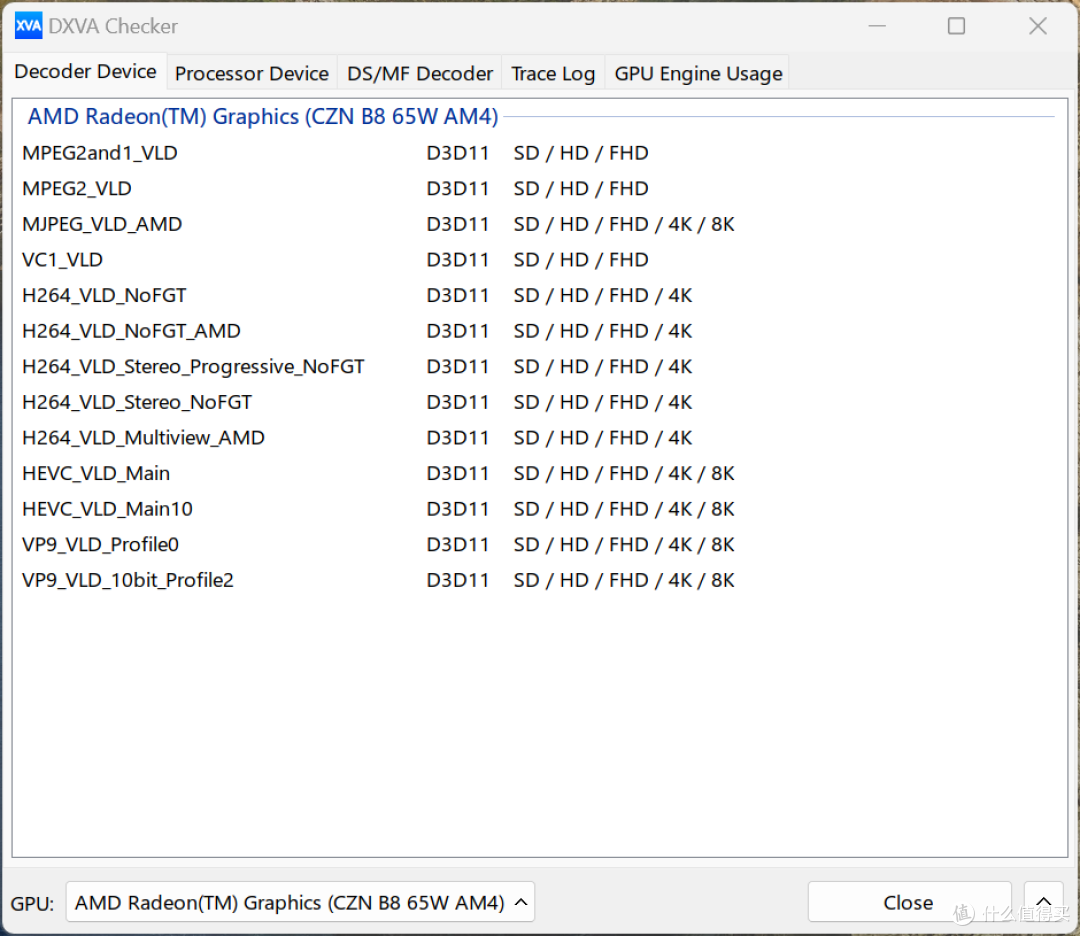Open the DS/MF Decoder tab

tap(420, 74)
